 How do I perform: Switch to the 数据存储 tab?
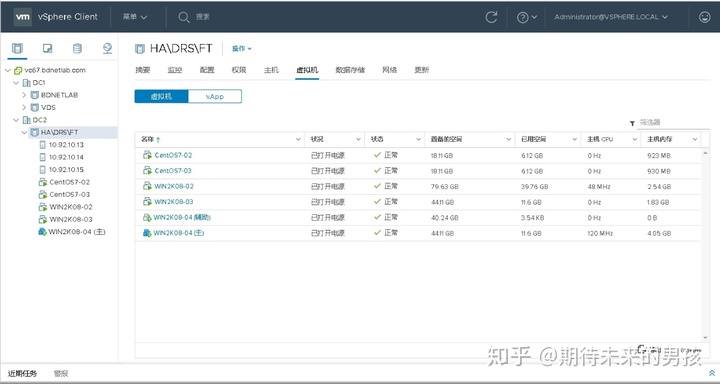(350, 70)
